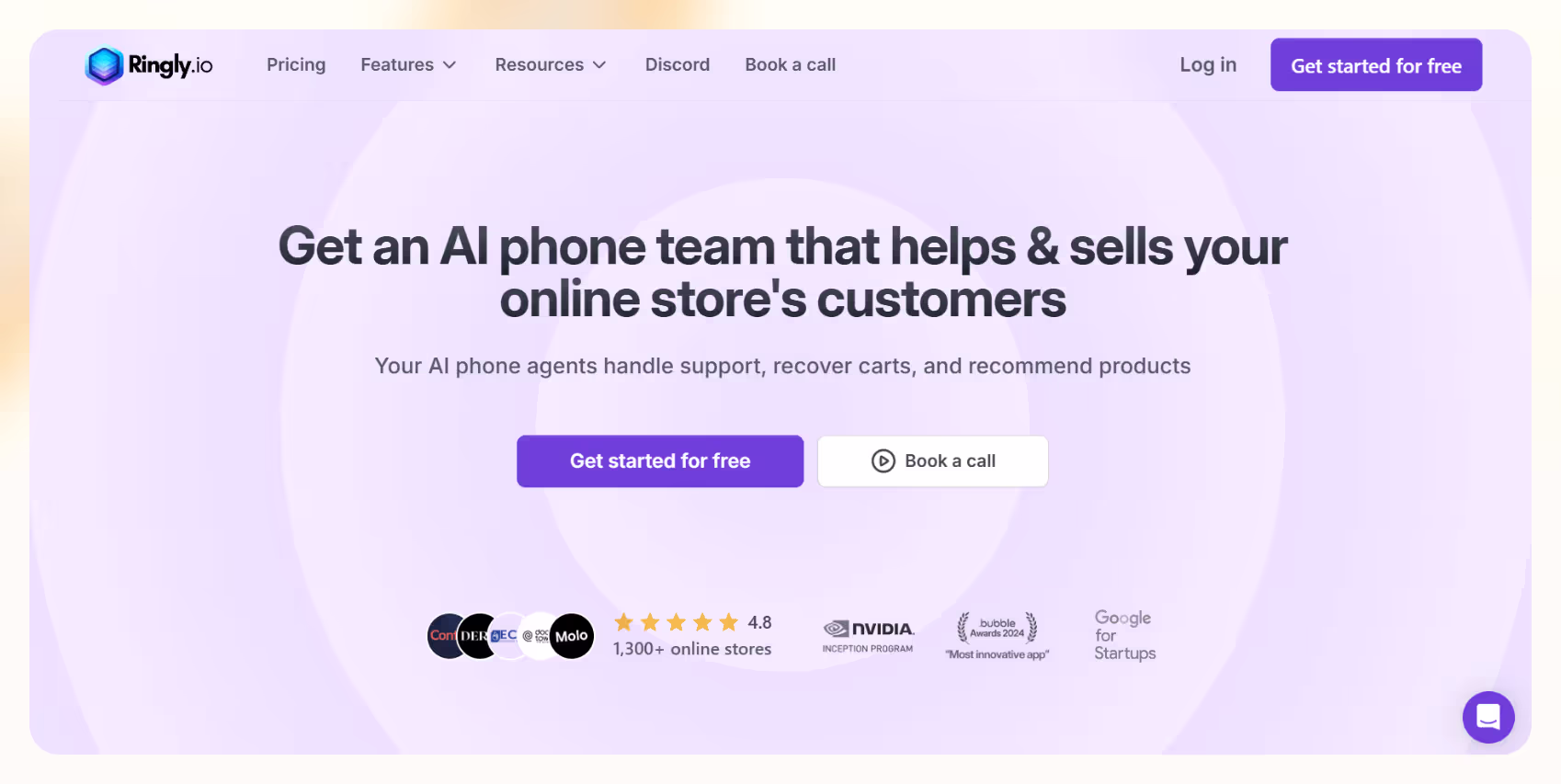
Task: Click the Ringly.io cube logo
Action: [104, 65]
